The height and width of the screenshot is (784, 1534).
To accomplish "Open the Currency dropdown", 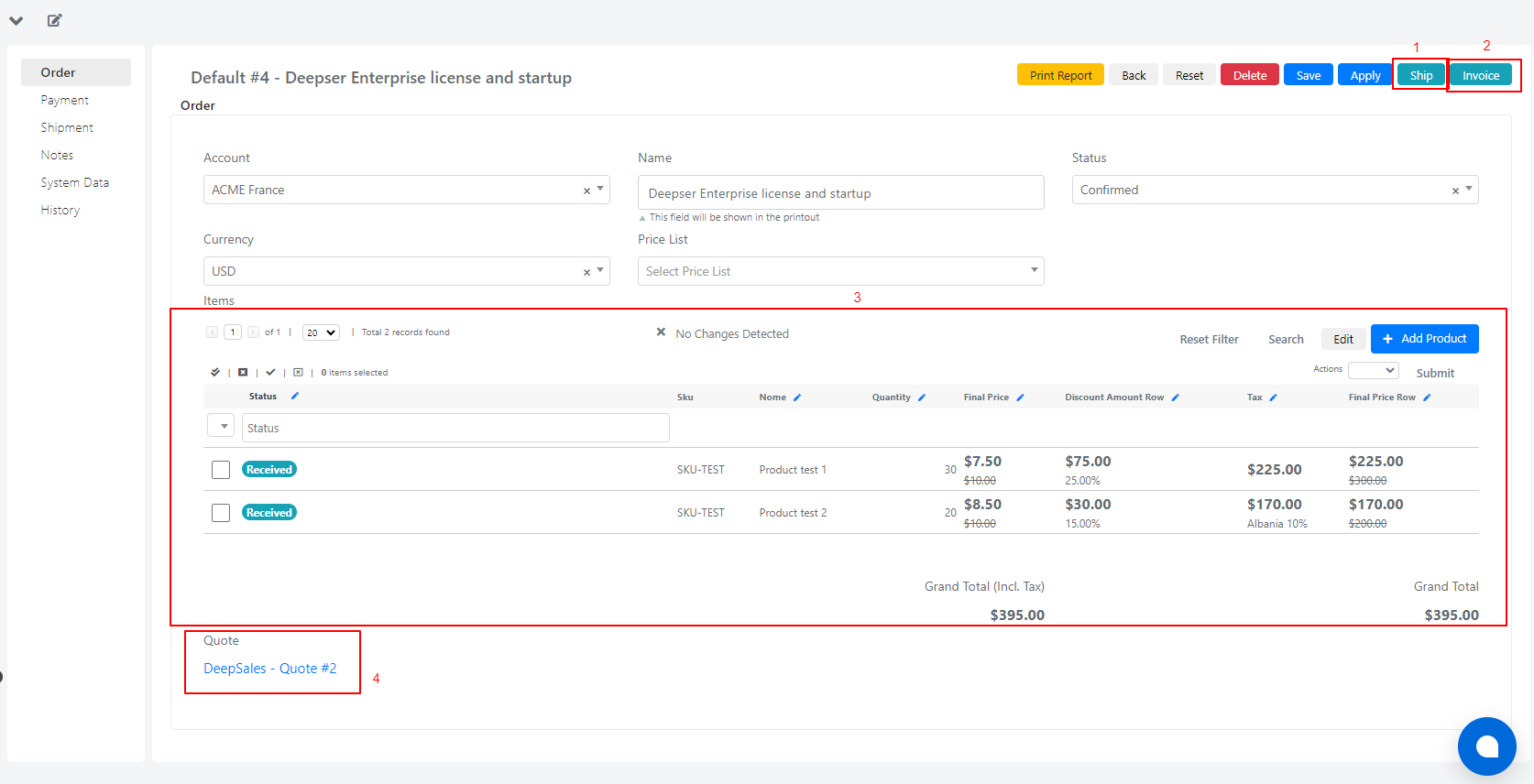I will tap(407, 271).
